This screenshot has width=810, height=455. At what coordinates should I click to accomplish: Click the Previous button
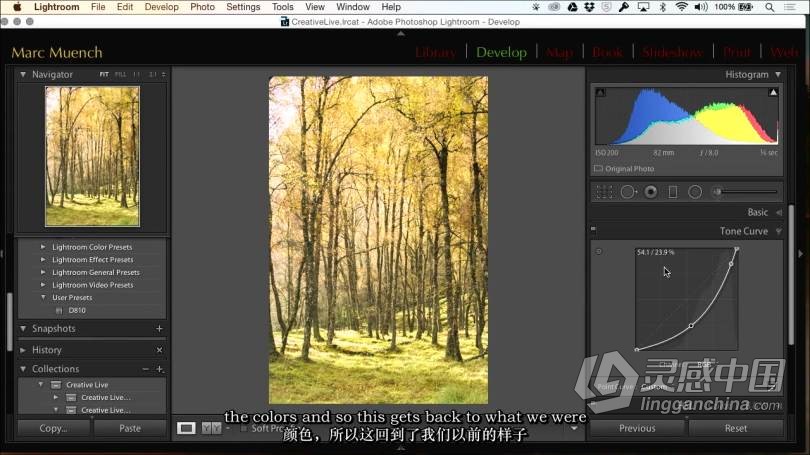pyautogui.click(x=637, y=428)
